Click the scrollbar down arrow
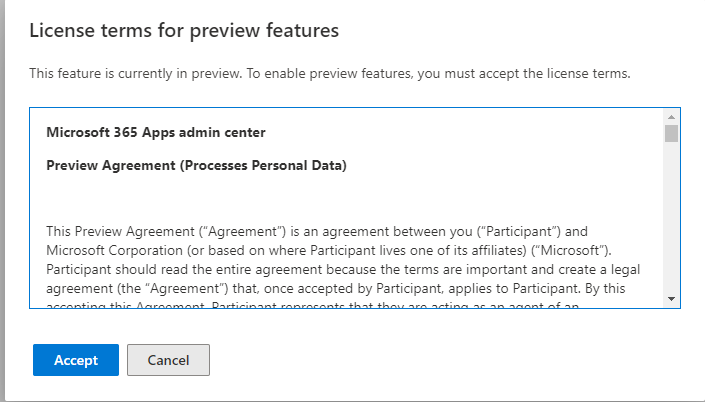This screenshot has width=705, height=402. (671, 298)
